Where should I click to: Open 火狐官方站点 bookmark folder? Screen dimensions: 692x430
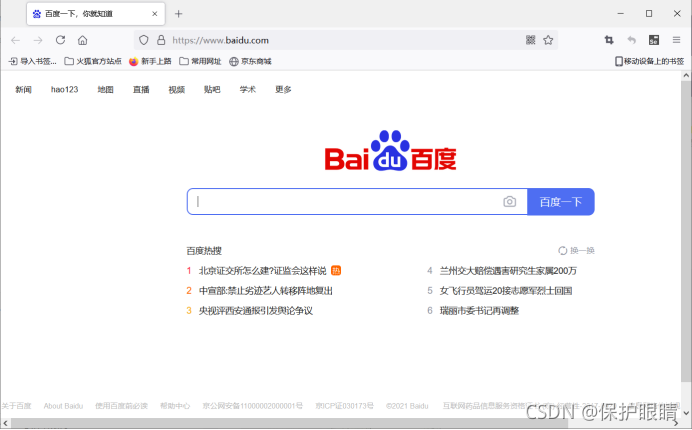(x=93, y=61)
